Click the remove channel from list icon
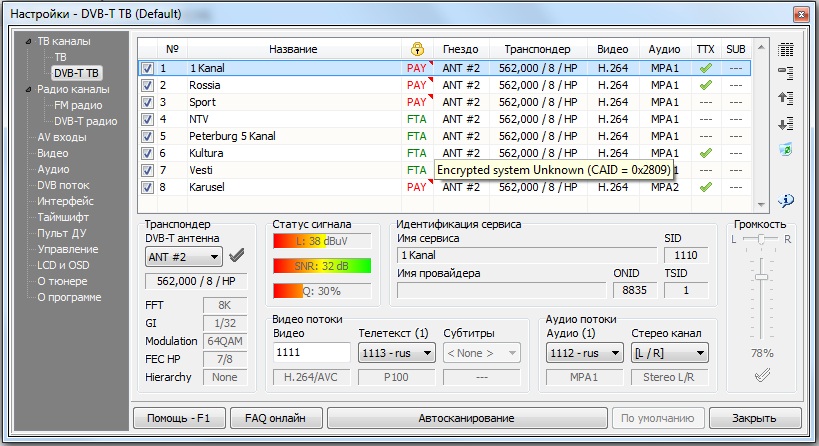Viewport: 819px width, 446px height. point(785,73)
